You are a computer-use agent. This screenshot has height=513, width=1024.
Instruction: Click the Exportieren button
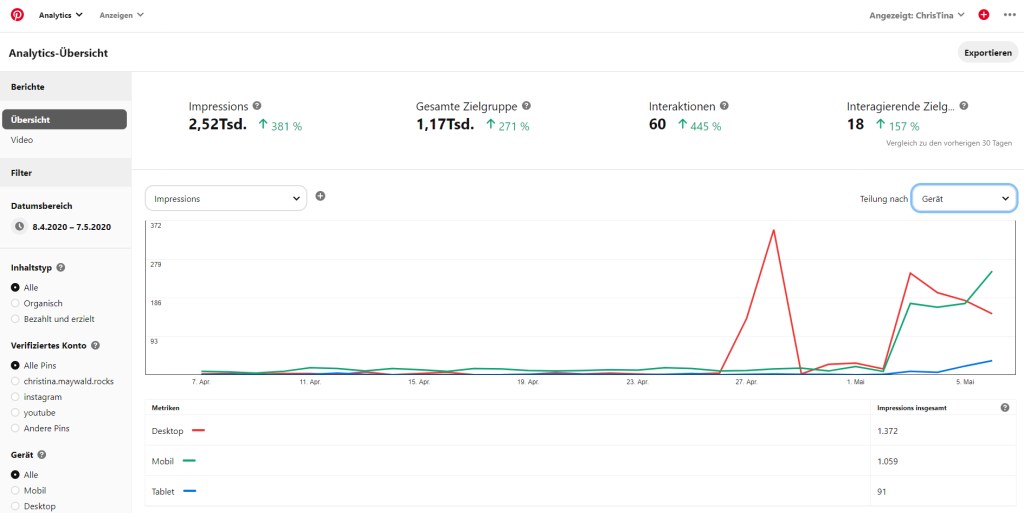987,53
